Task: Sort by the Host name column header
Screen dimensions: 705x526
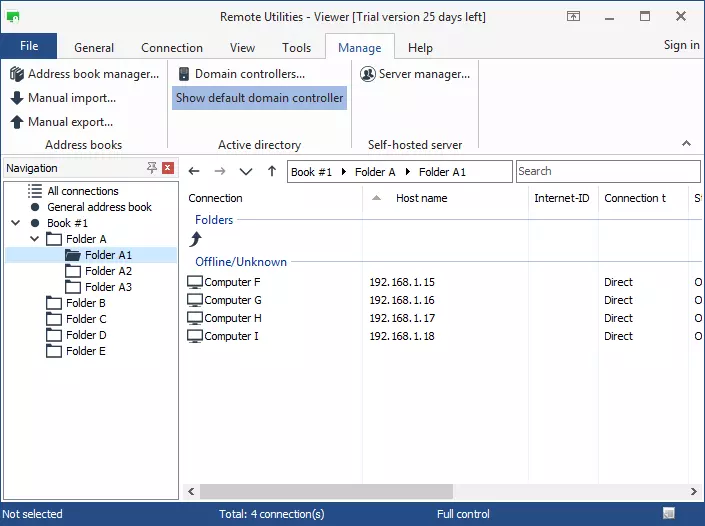Action: pyautogui.click(x=421, y=198)
